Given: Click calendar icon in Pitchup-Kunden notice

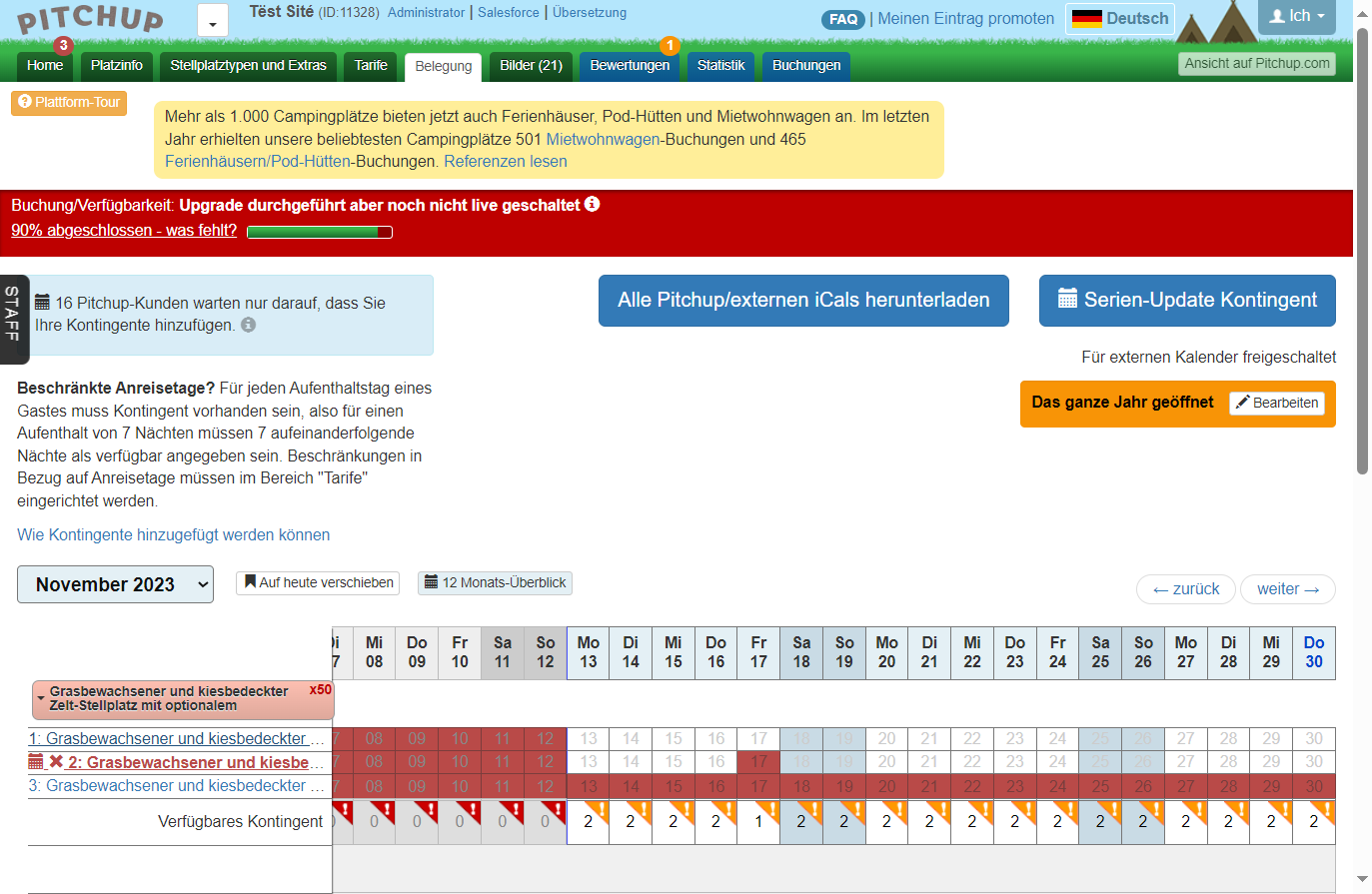Looking at the screenshot, I should [42, 302].
